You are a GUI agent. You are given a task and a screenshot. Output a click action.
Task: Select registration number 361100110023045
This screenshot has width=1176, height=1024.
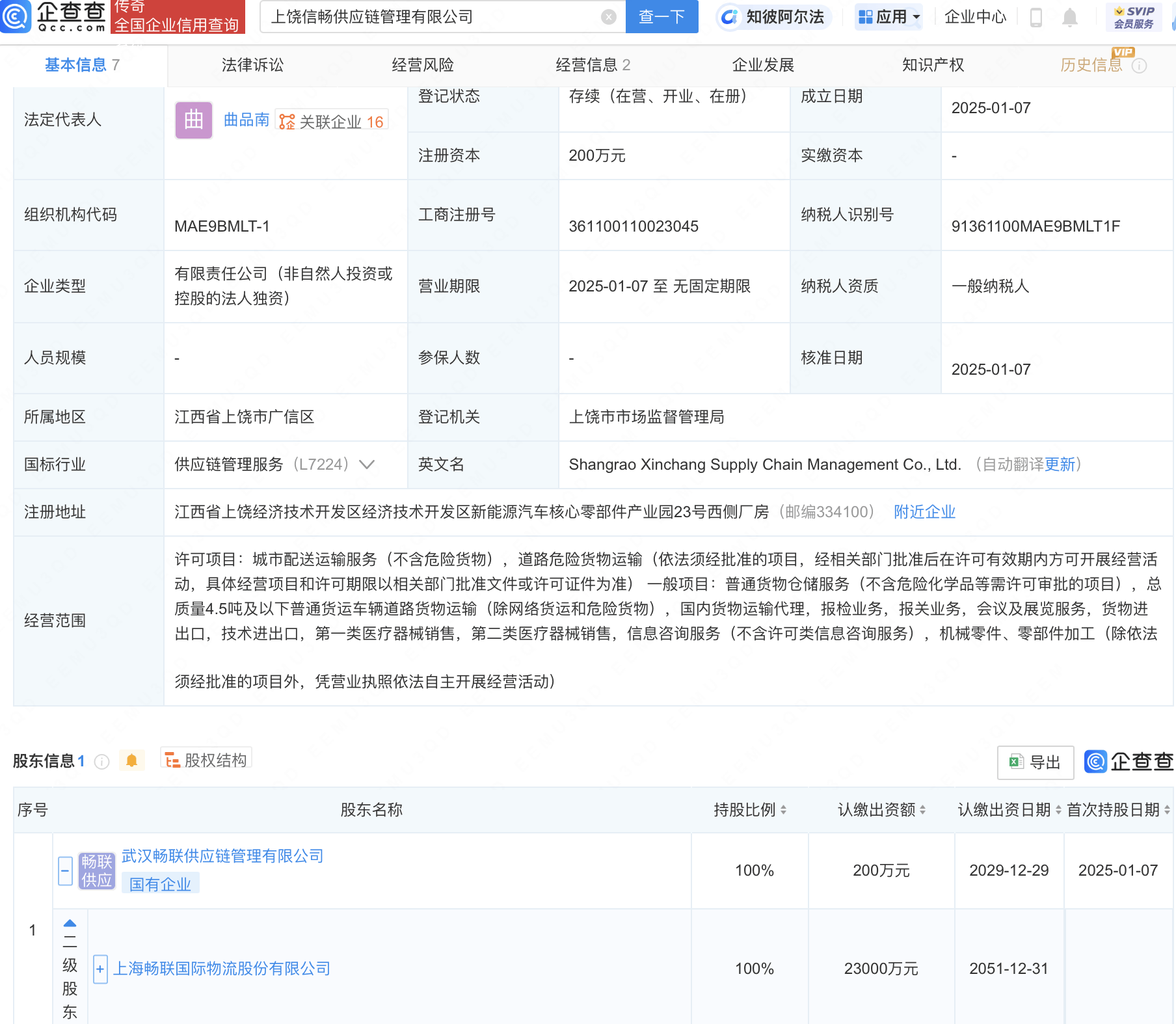[634, 226]
